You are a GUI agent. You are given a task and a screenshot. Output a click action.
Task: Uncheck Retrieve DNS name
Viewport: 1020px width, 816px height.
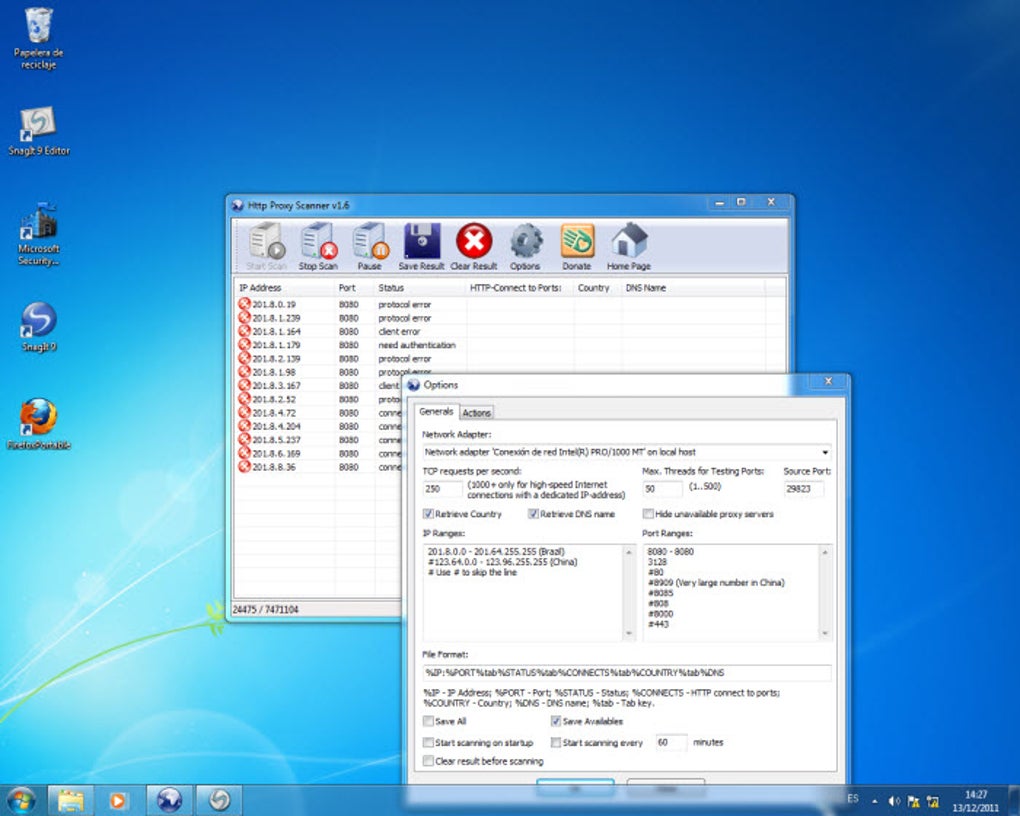coord(534,514)
